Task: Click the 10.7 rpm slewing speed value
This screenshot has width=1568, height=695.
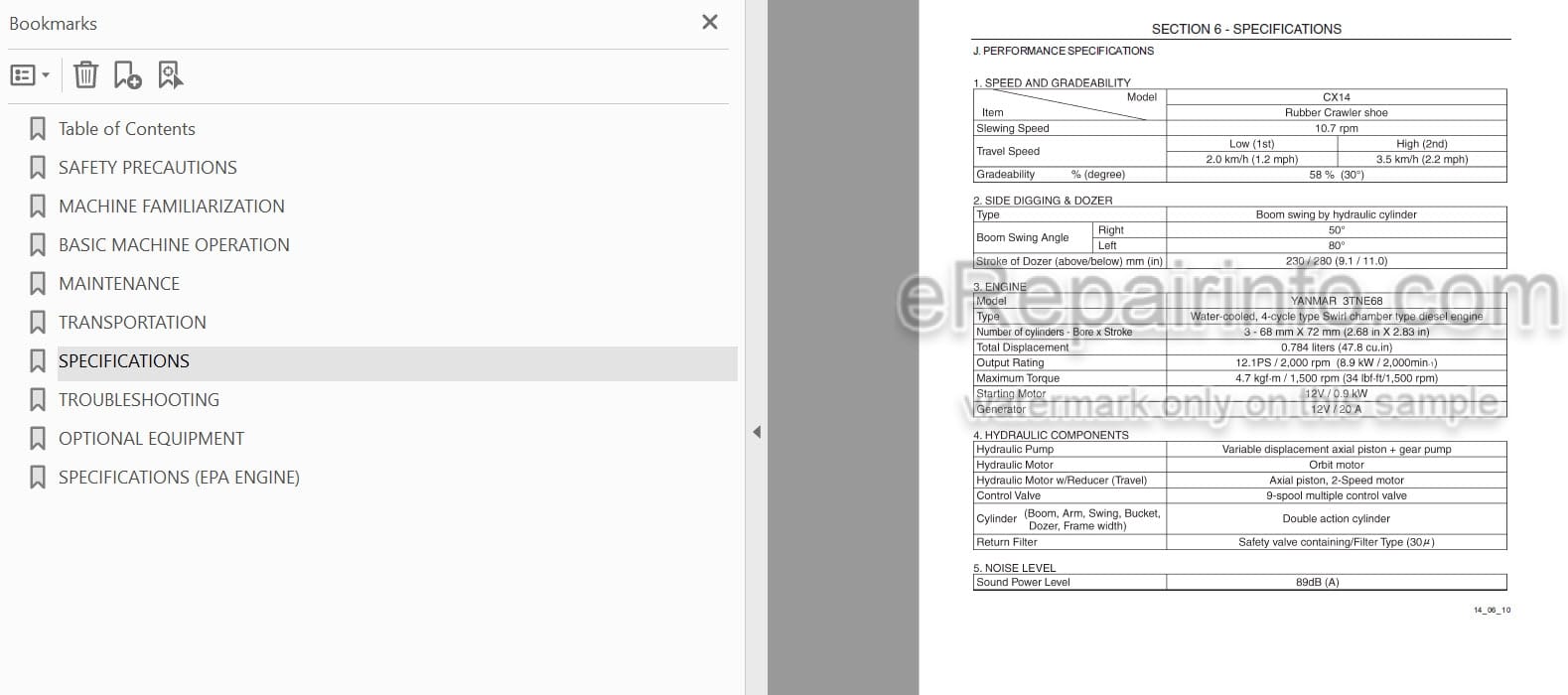Action: (x=1336, y=128)
